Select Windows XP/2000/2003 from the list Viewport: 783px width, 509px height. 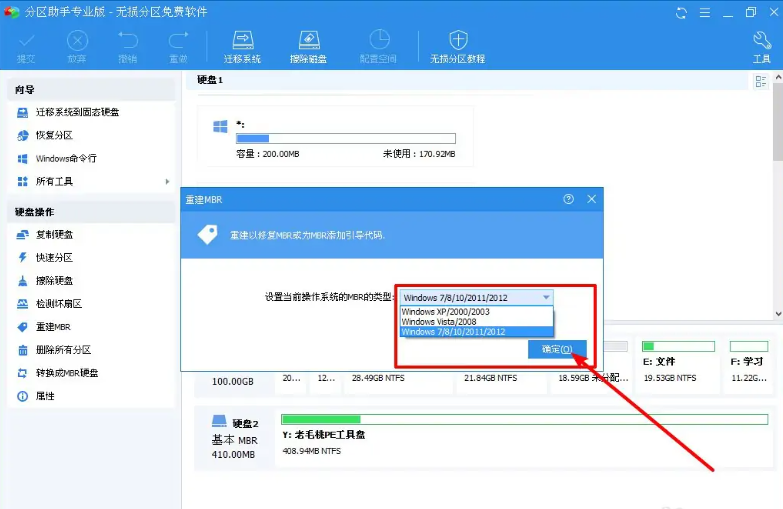pyautogui.click(x=476, y=312)
